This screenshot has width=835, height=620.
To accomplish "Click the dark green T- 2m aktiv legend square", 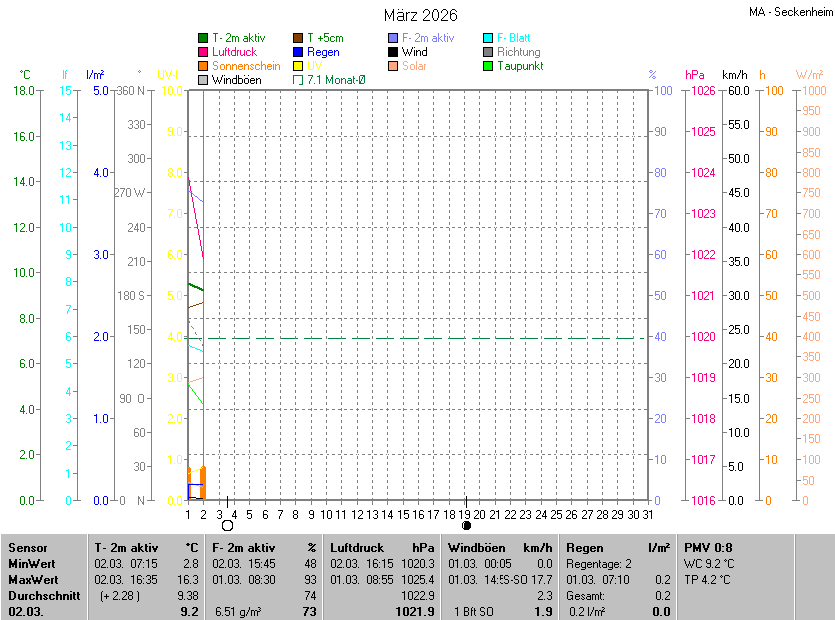I will 203,38.
